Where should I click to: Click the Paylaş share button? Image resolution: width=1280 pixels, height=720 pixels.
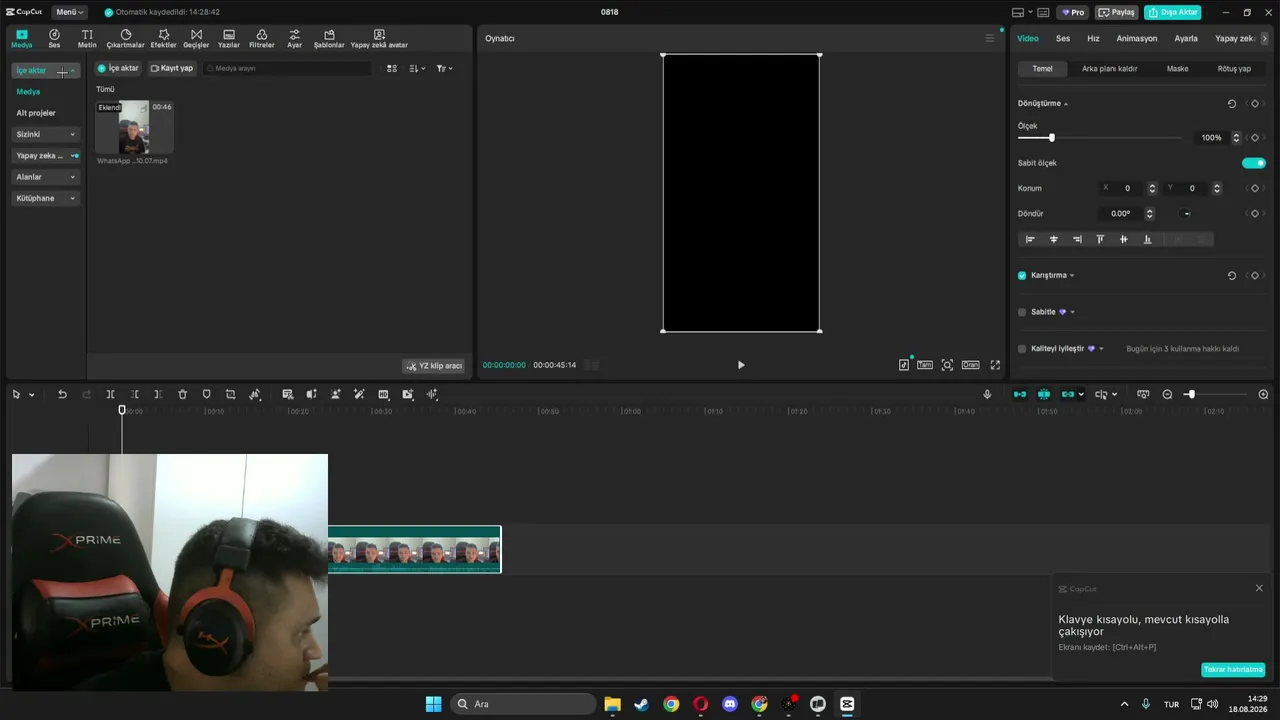click(x=1117, y=12)
